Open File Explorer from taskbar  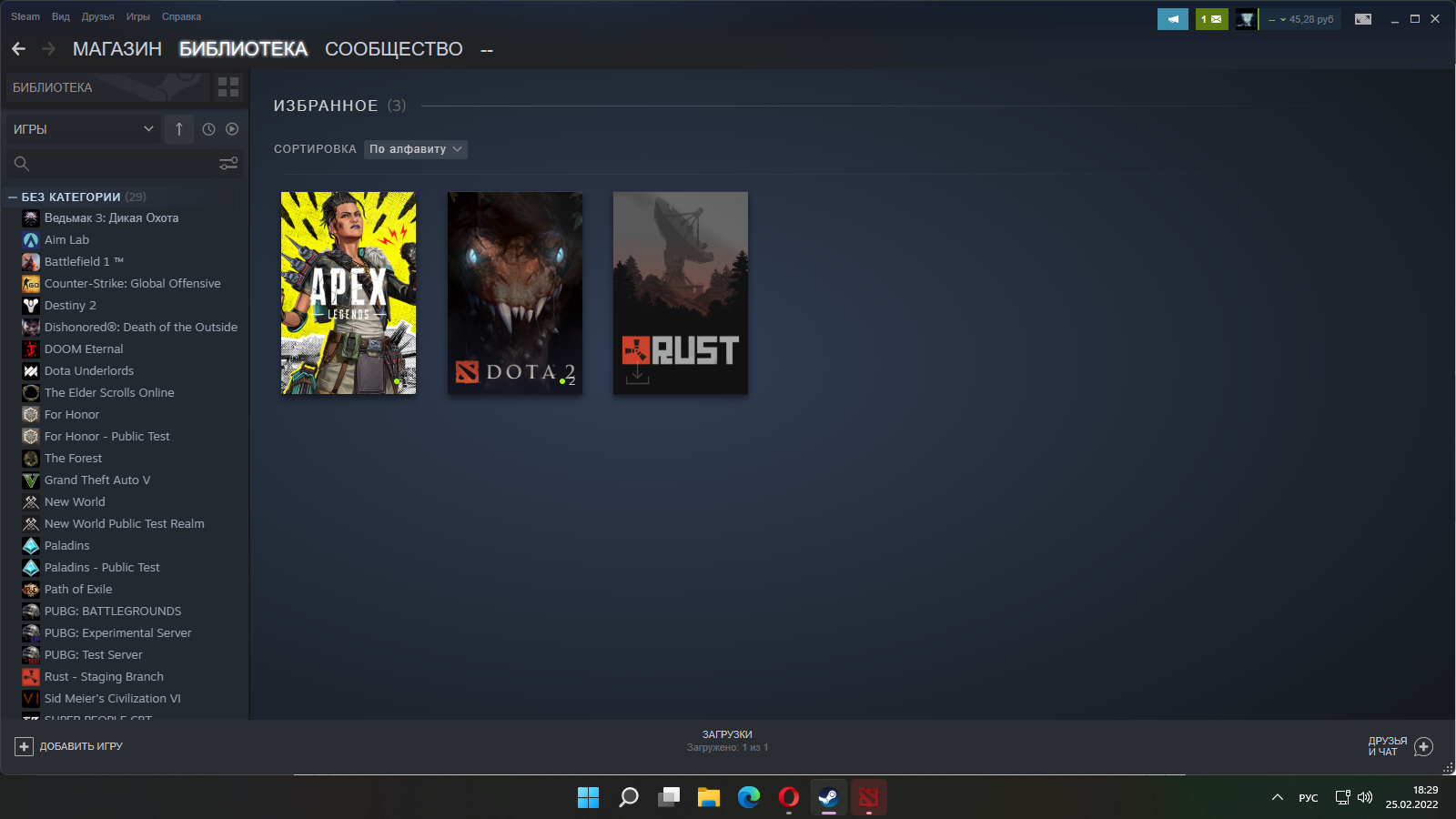[709, 797]
